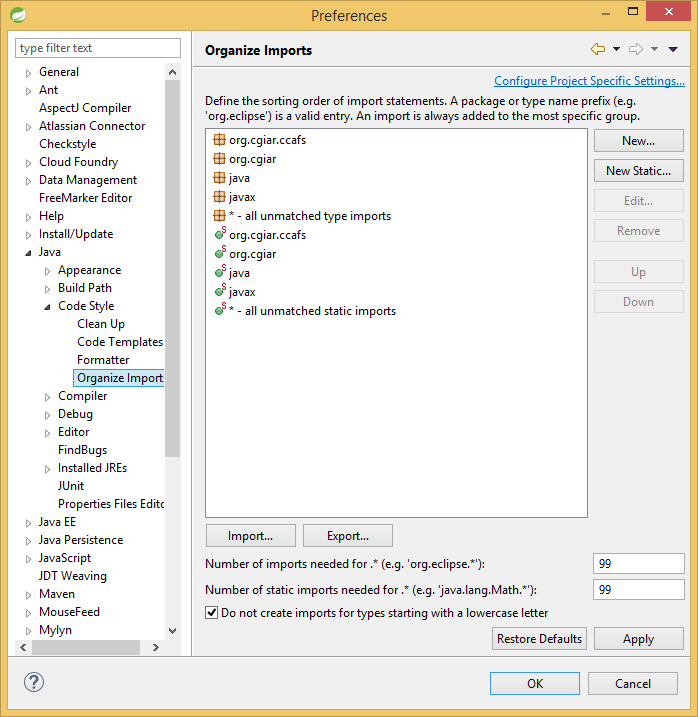The height and width of the screenshot is (717, 698).
Task: Toggle lowercase letter imports checkbox
Action: pyautogui.click(x=211, y=613)
